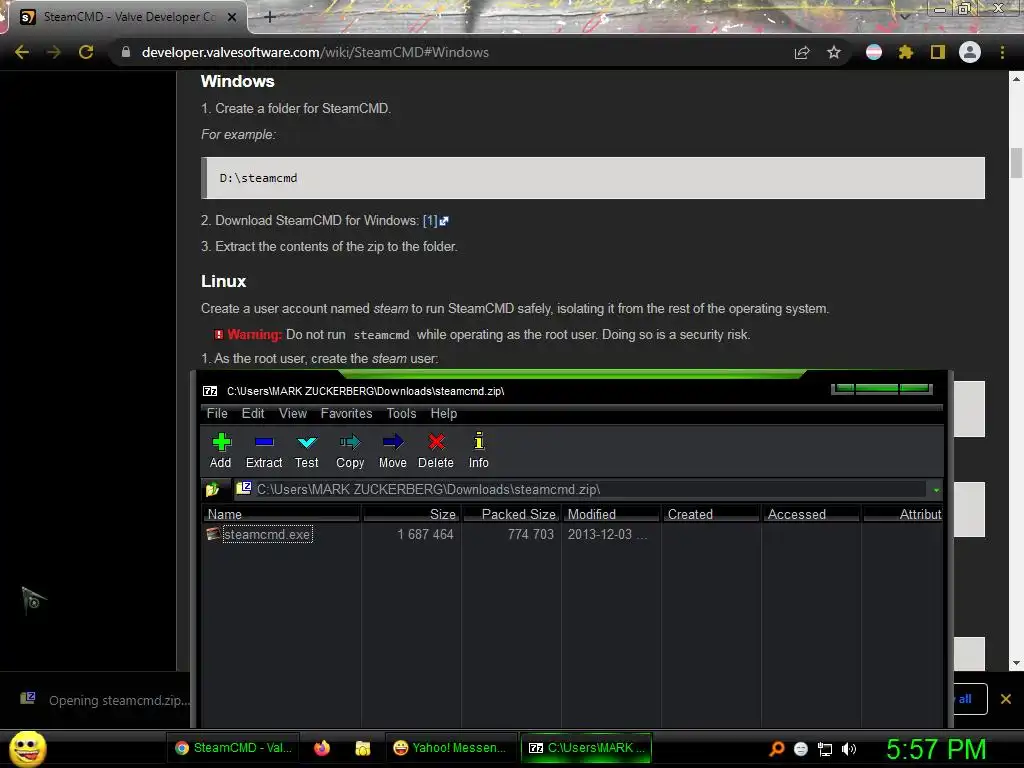Click the Extract toolbar icon
Viewport: 1024px width, 768px height.
(264, 451)
